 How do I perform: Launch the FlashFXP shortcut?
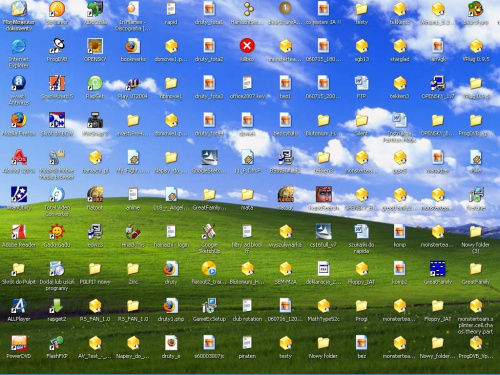[57, 342]
